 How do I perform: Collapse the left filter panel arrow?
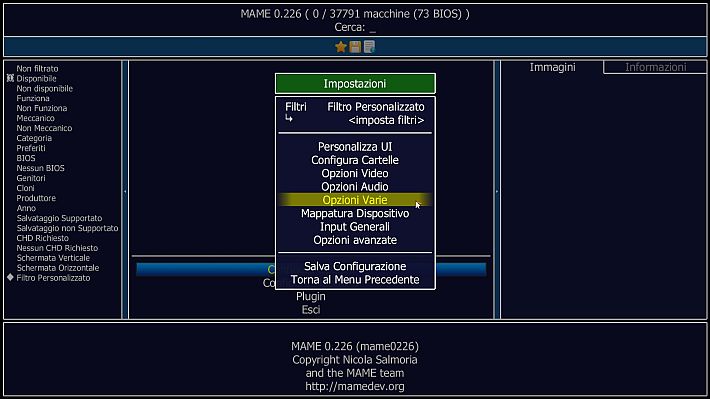[x=125, y=191]
